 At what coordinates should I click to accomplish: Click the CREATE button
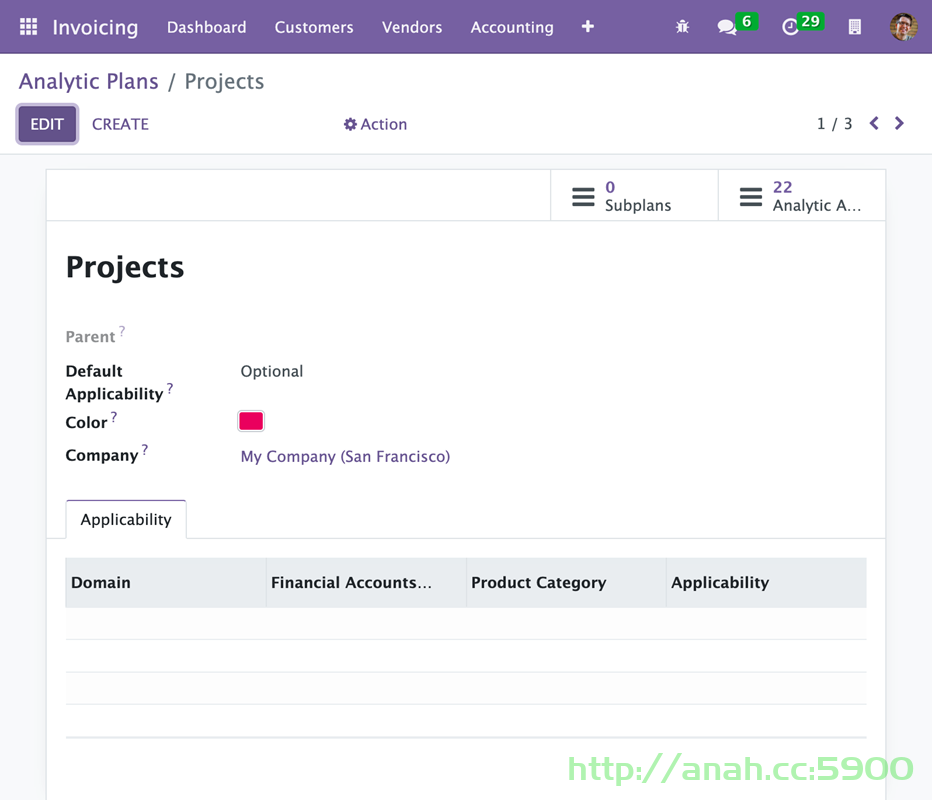point(120,124)
